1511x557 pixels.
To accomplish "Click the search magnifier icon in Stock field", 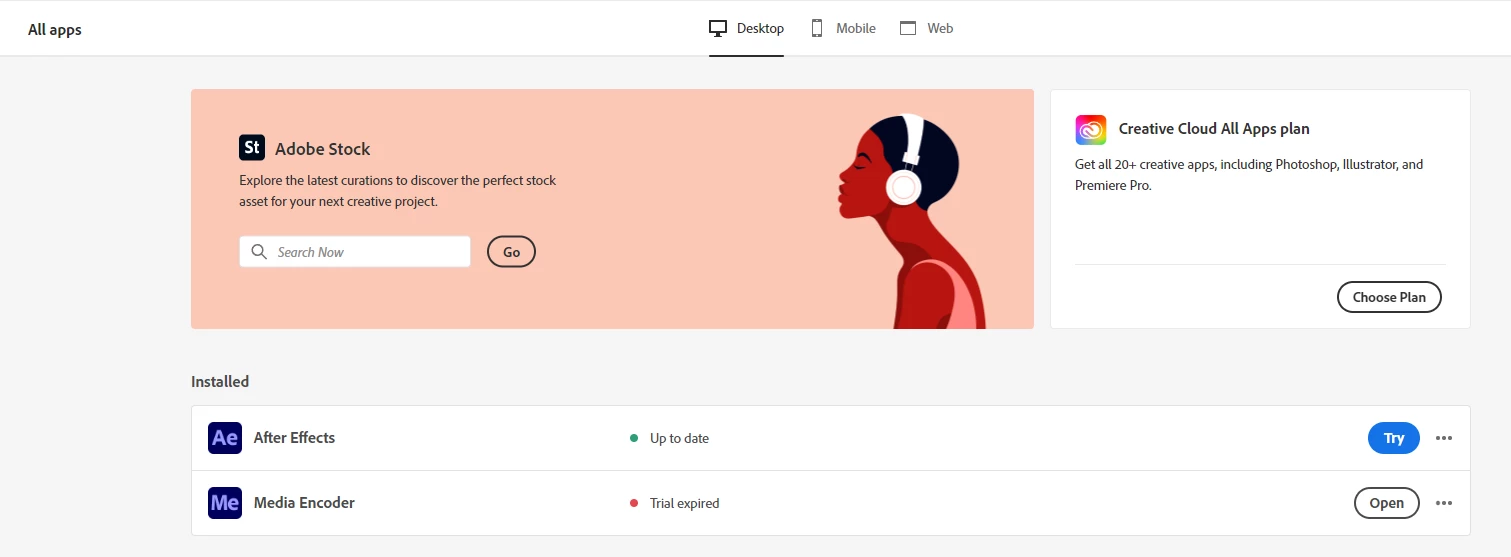I will coord(259,252).
